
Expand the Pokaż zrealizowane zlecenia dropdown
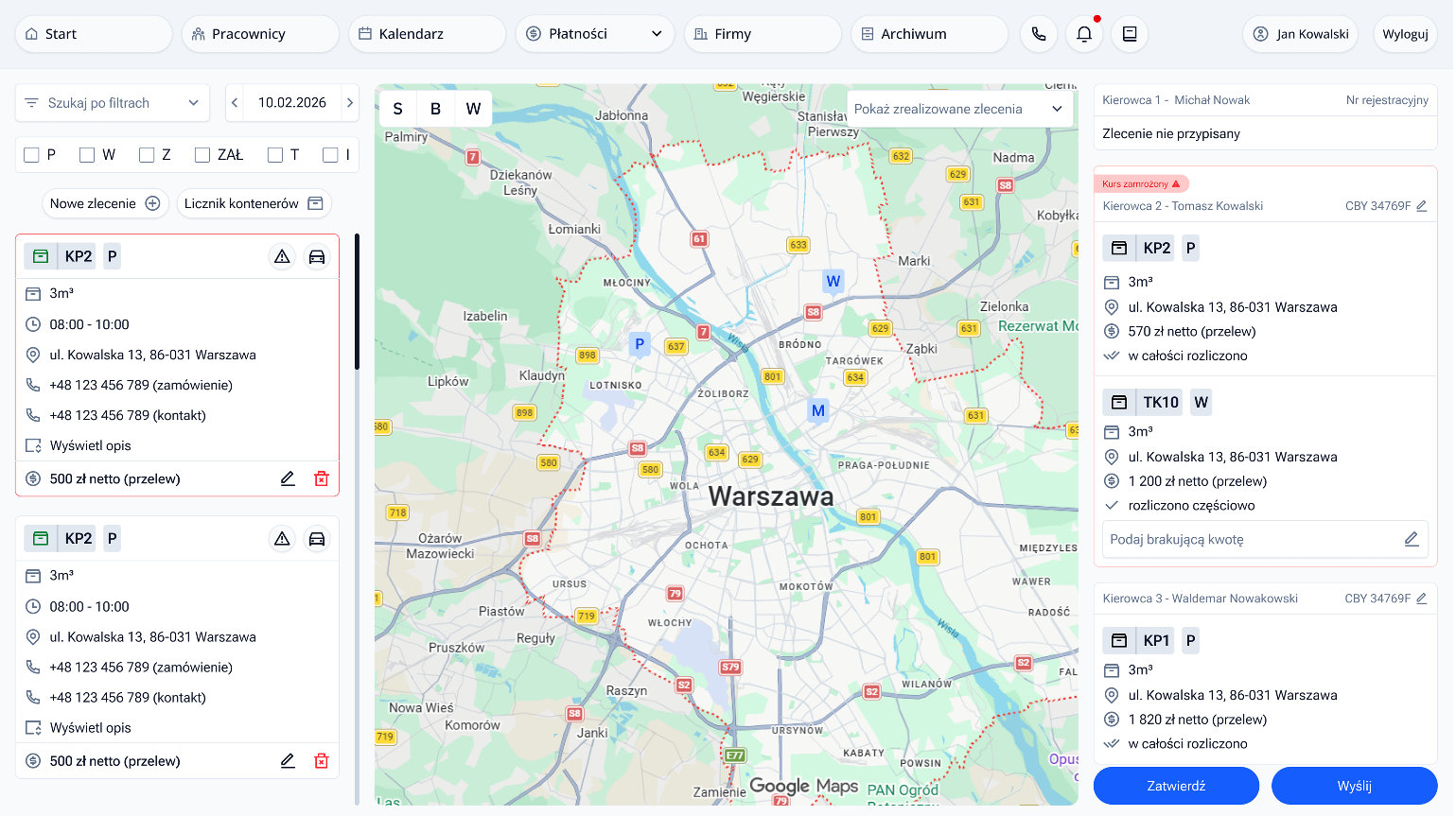click(x=957, y=109)
